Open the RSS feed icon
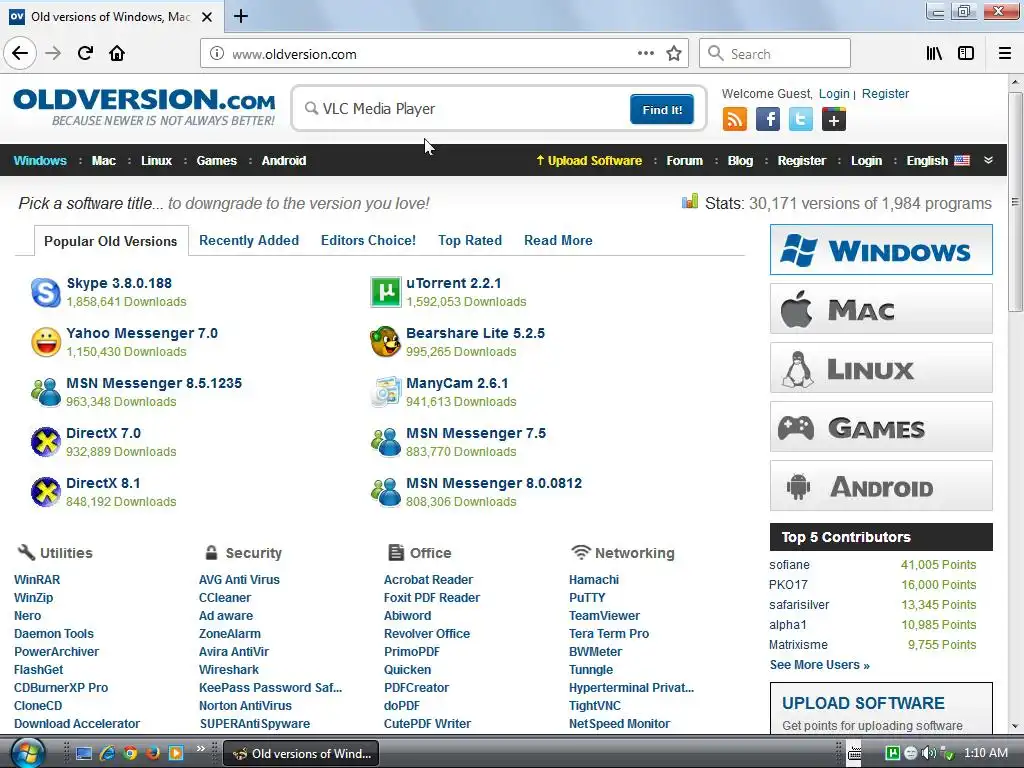The image size is (1024, 768). 735,120
